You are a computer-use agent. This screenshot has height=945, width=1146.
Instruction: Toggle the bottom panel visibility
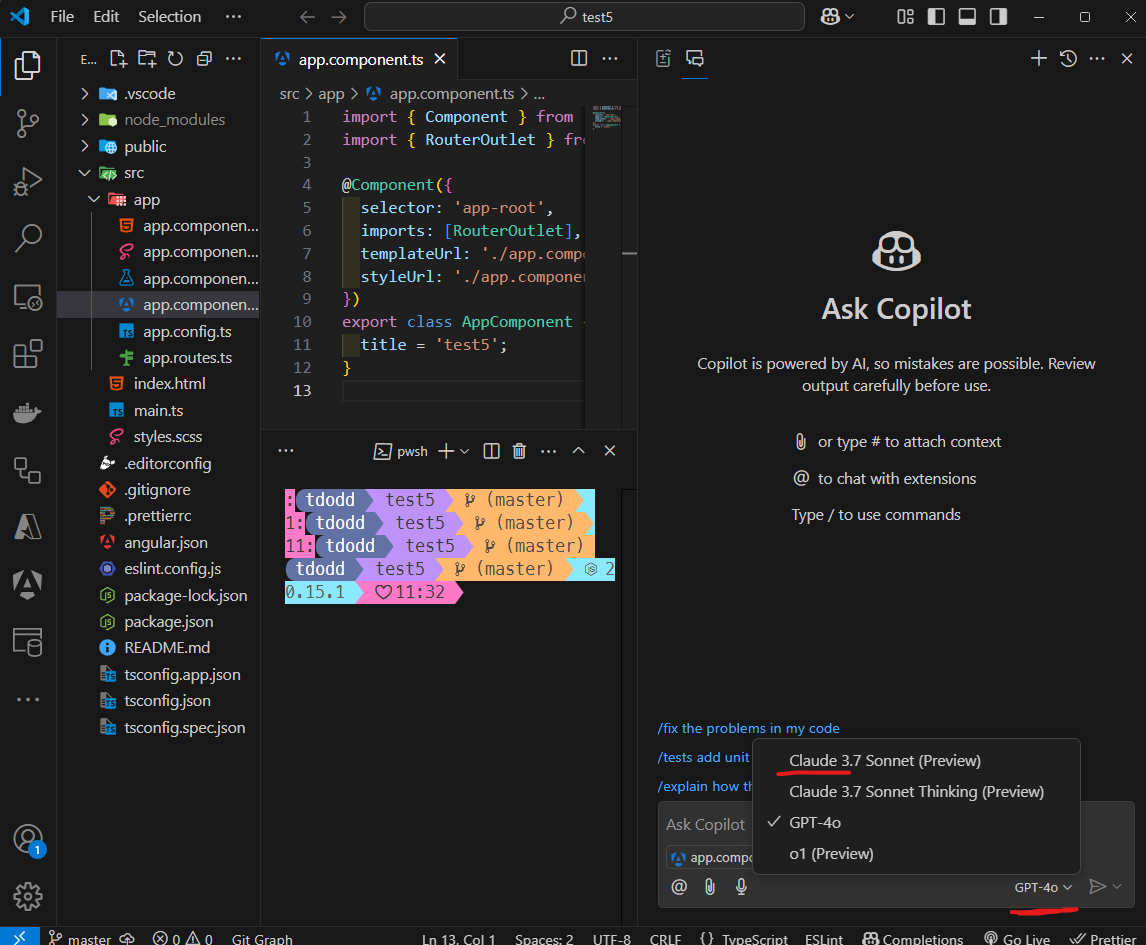[x=967, y=17]
